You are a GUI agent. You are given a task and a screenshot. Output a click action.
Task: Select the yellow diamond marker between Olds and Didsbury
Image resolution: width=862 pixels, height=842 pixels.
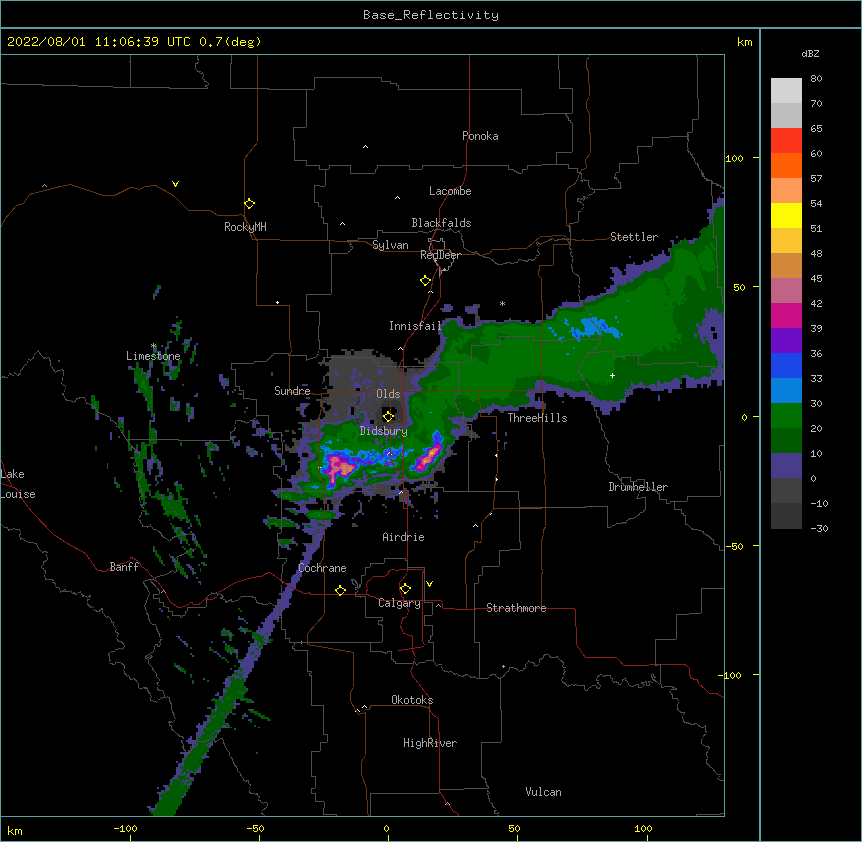click(x=389, y=416)
